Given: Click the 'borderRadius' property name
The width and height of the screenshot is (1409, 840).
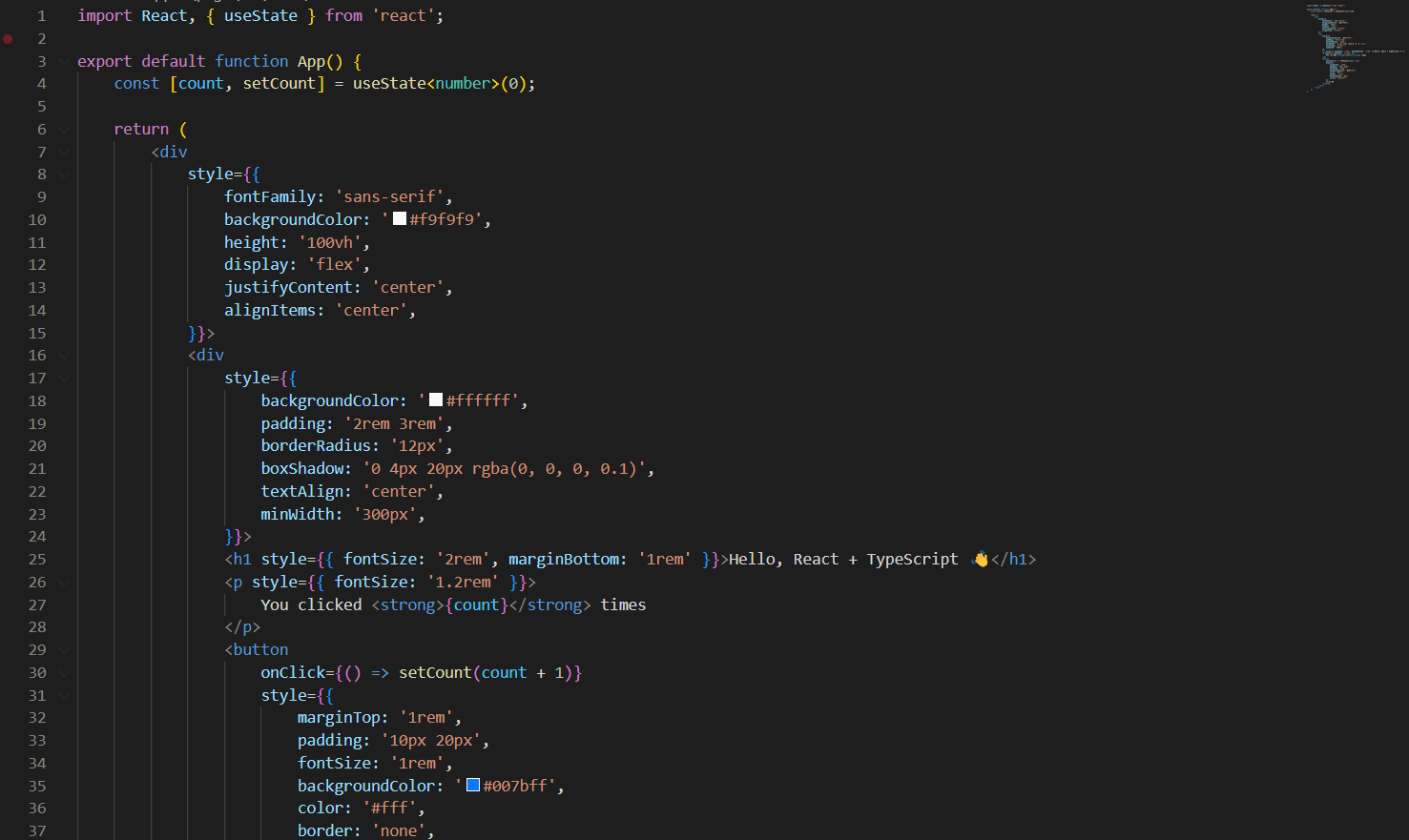Looking at the screenshot, I should tap(316, 446).
